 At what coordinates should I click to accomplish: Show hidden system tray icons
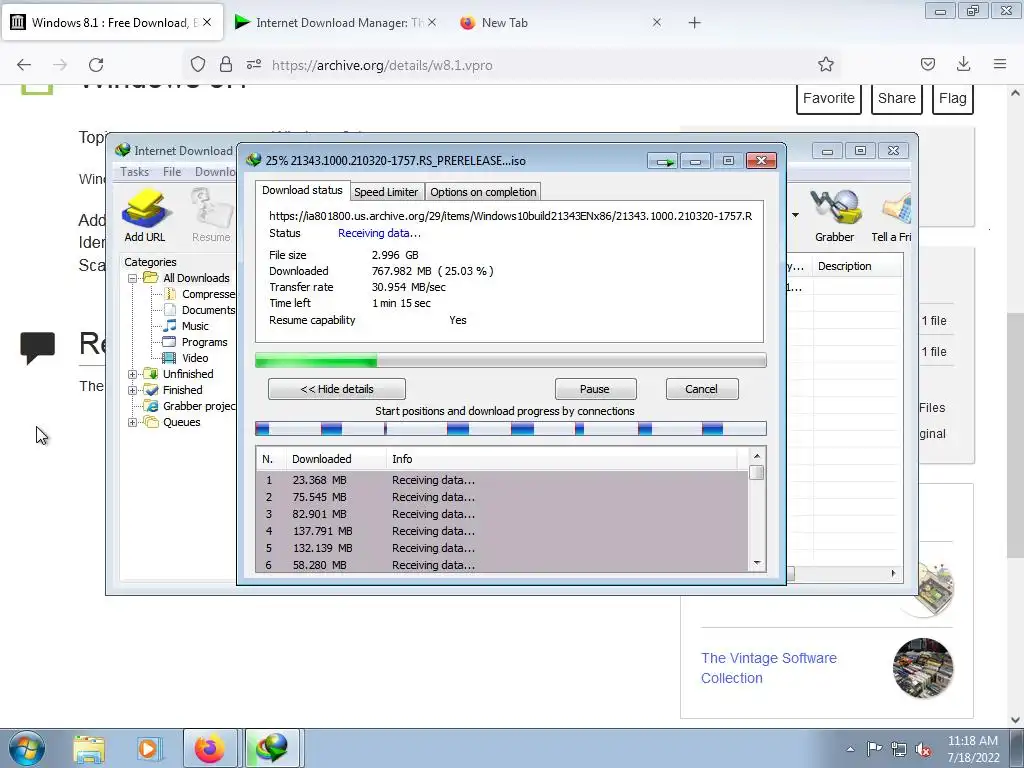[850, 749]
